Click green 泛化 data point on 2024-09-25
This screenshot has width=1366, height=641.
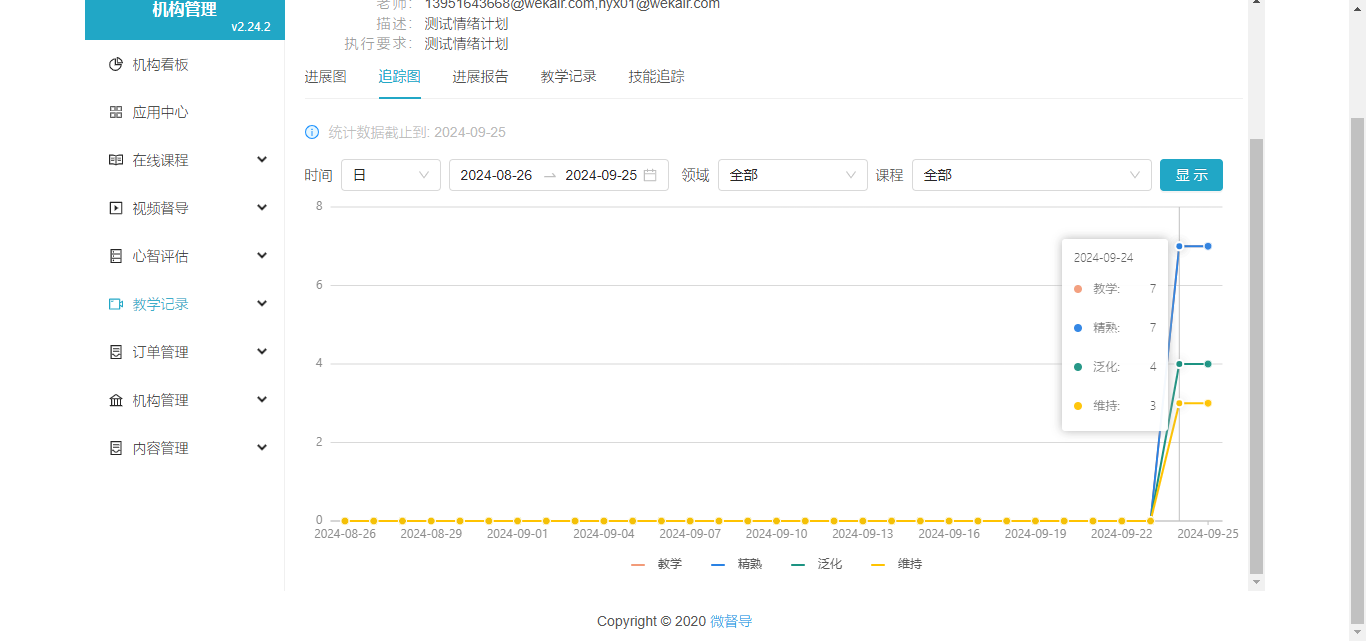1208,364
